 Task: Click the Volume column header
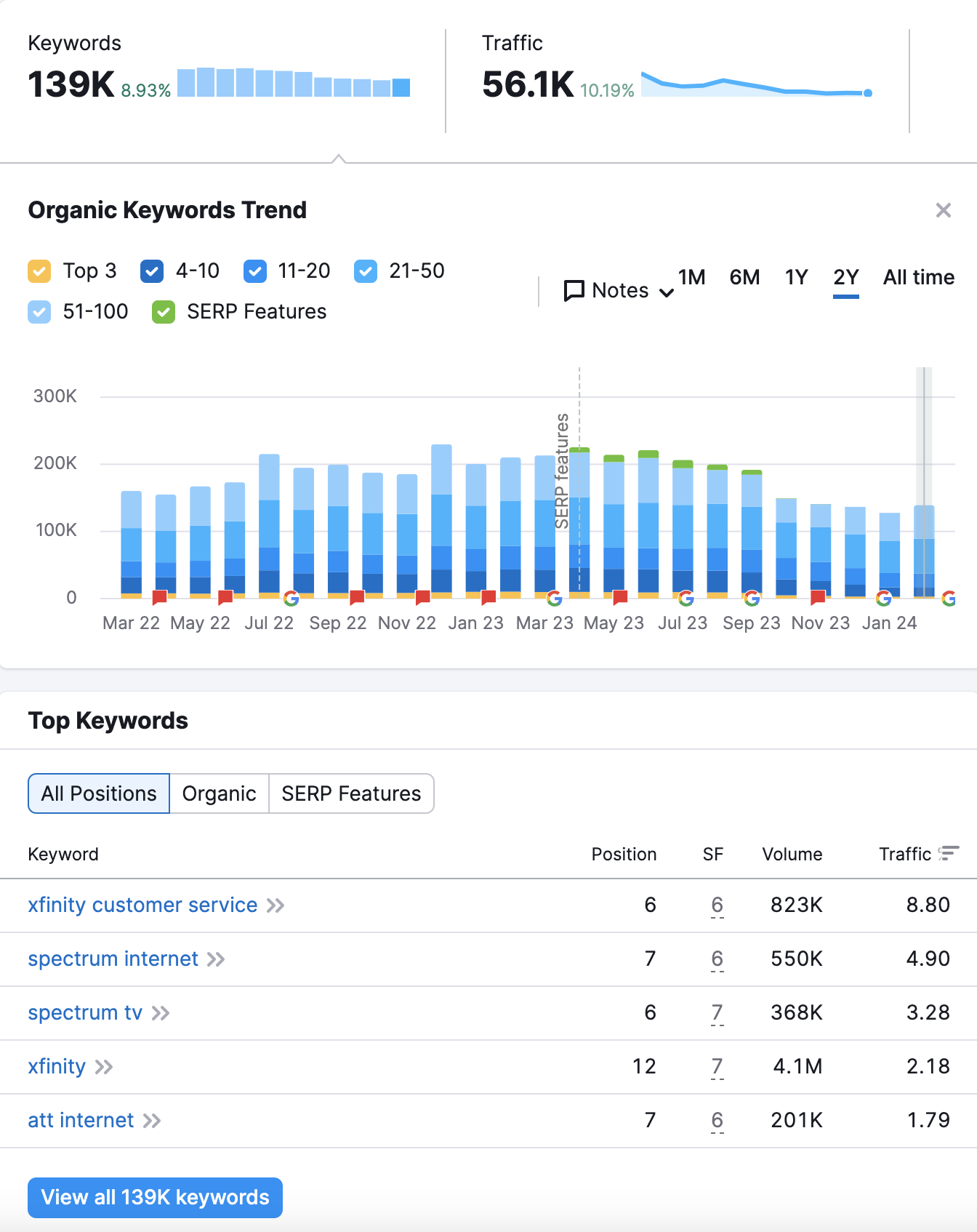[792, 854]
